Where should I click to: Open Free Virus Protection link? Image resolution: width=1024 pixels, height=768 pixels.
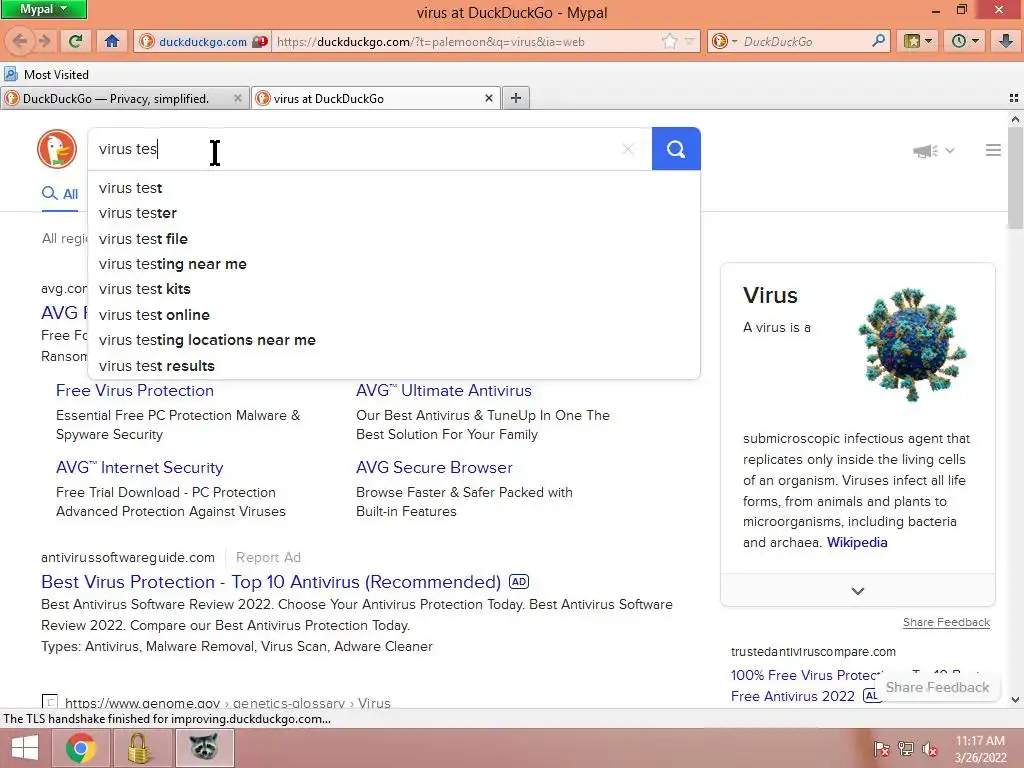tap(135, 391)
